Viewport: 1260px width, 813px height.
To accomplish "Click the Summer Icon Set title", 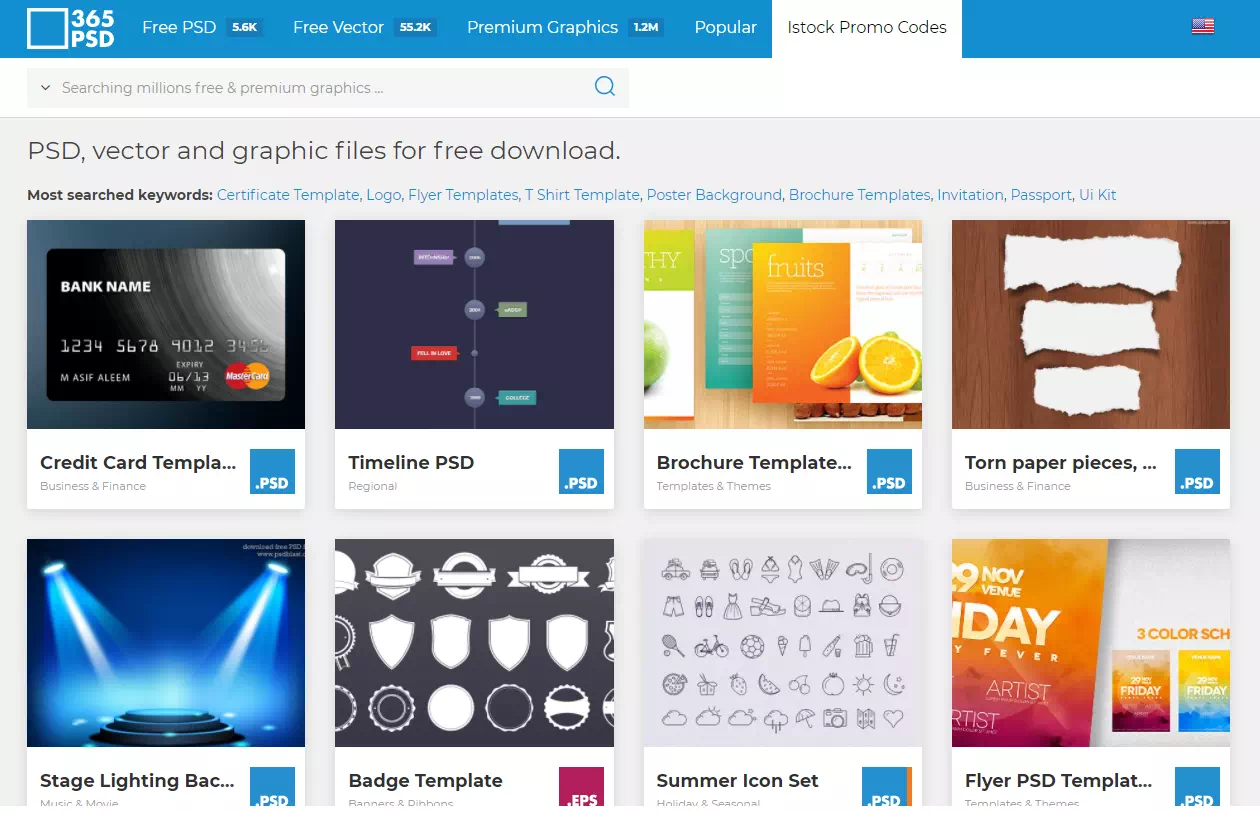I will [x=738, y=781].
